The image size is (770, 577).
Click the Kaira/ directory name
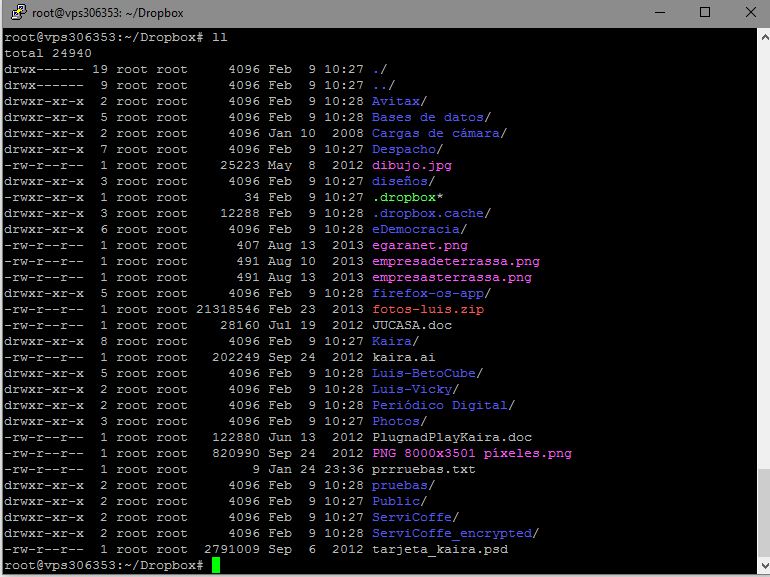coord(395,341)
